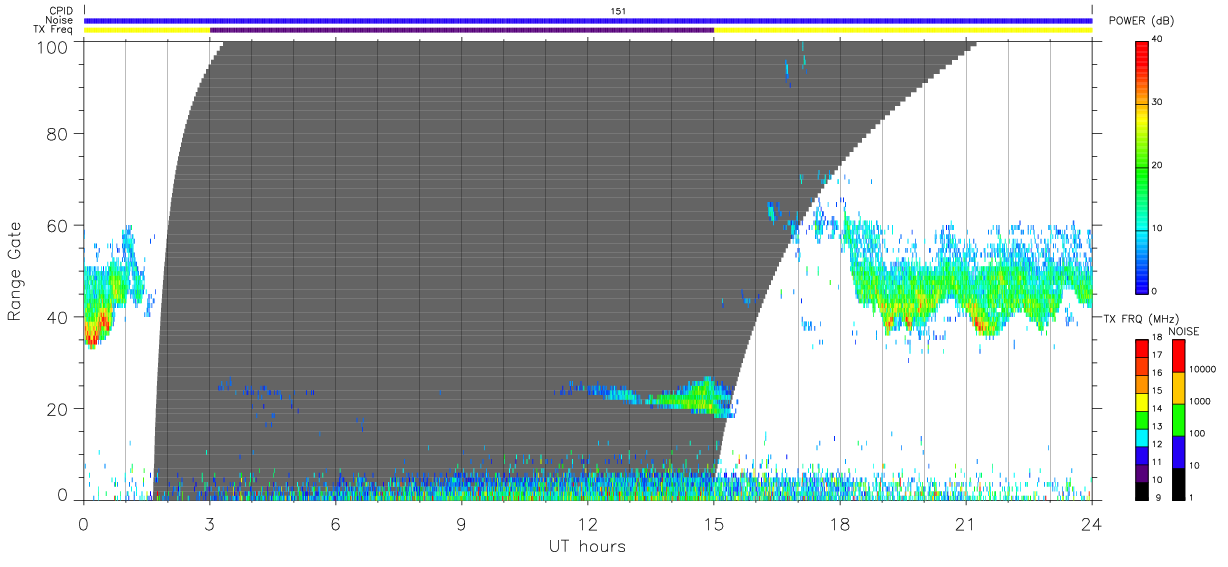Viewport: 1228px width, 567px height.
Task: Click the 21 tick label on the UT hours axis
Action: tap(966, 524)
